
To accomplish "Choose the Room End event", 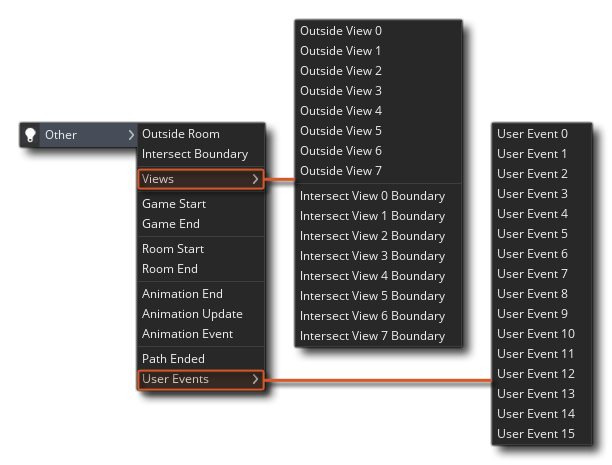I will pyautogui.click(x=170, y=269).
